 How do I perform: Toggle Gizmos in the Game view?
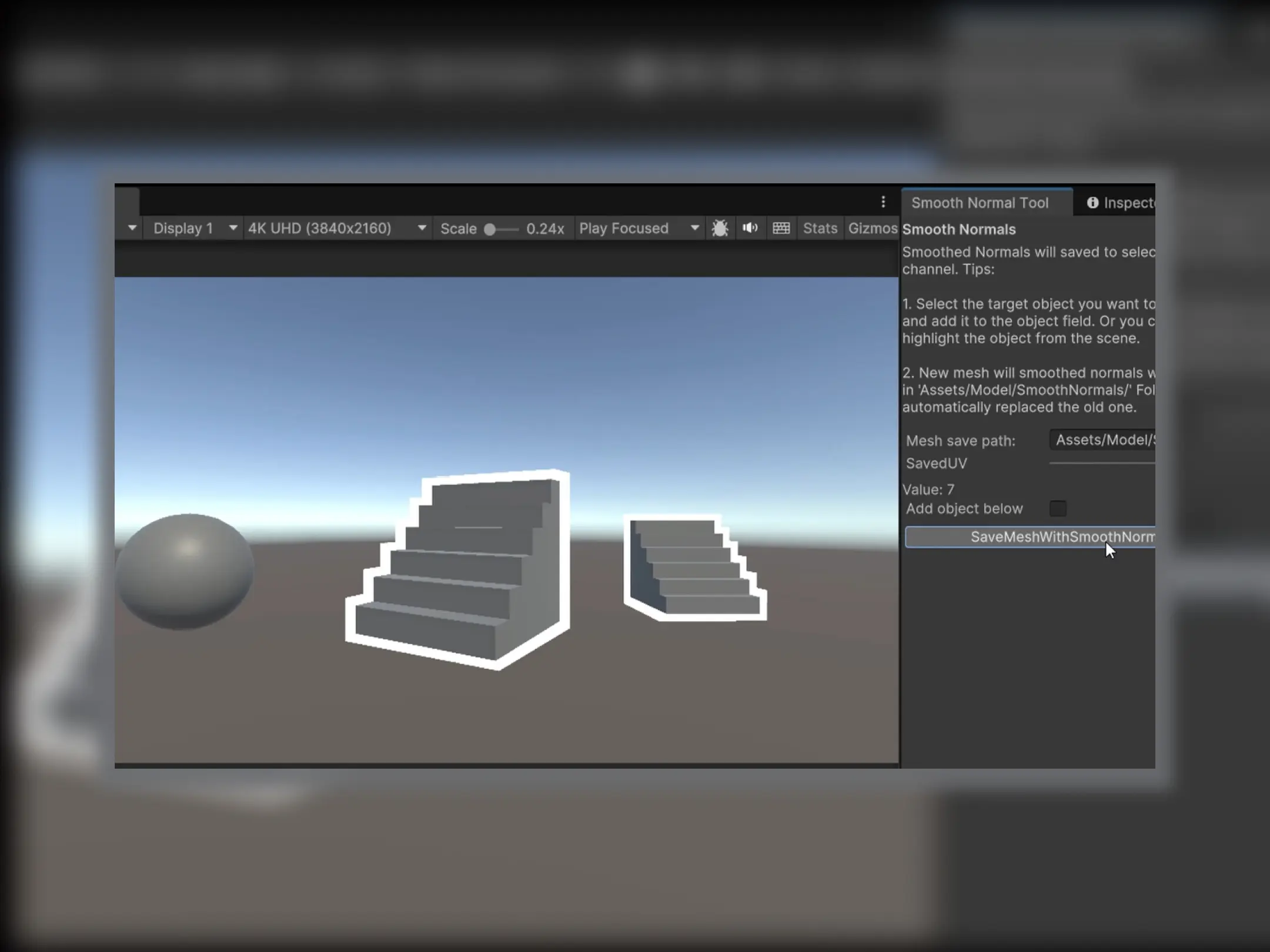872,228
